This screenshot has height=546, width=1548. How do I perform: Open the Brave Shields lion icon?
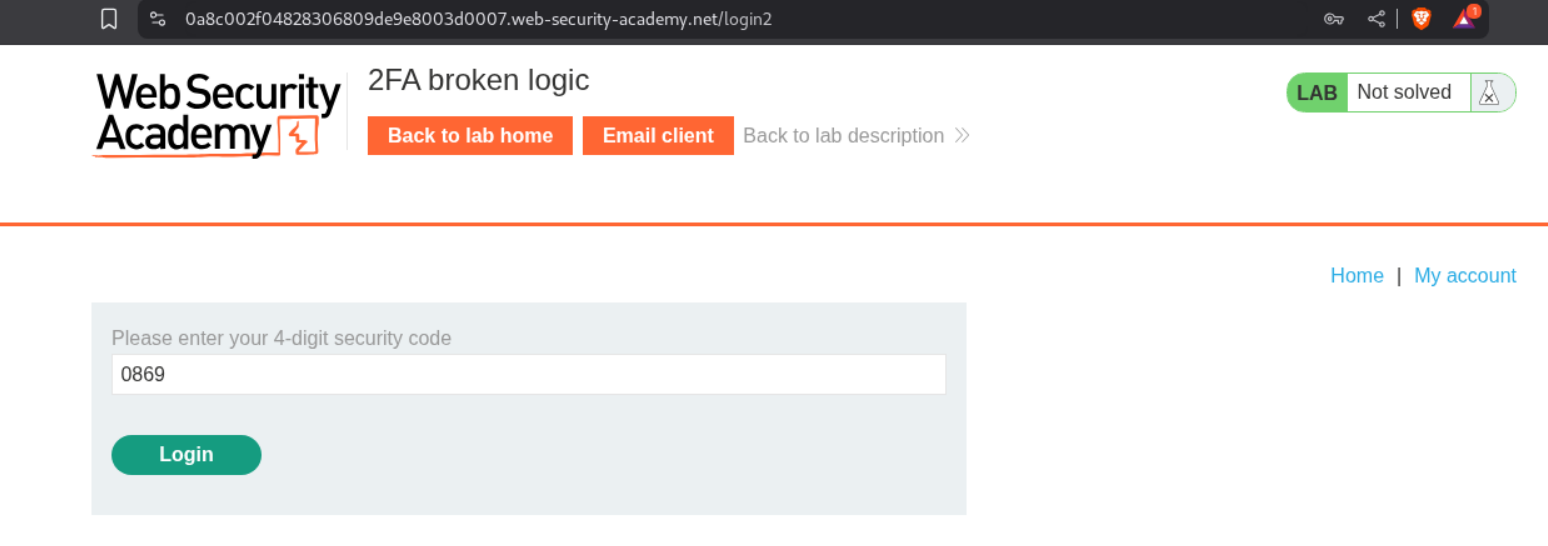tap(1421, 19)
